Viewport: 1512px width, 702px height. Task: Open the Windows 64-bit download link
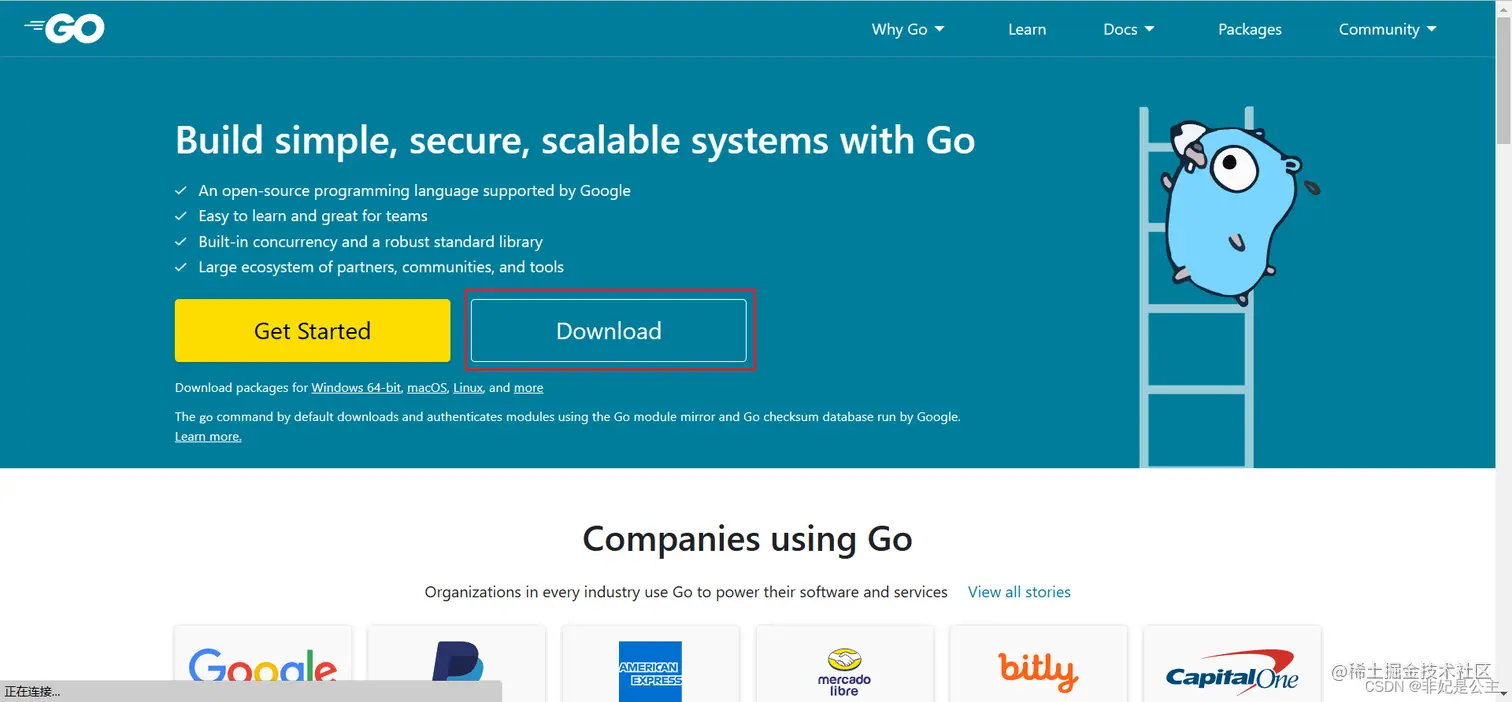[356, 387]
